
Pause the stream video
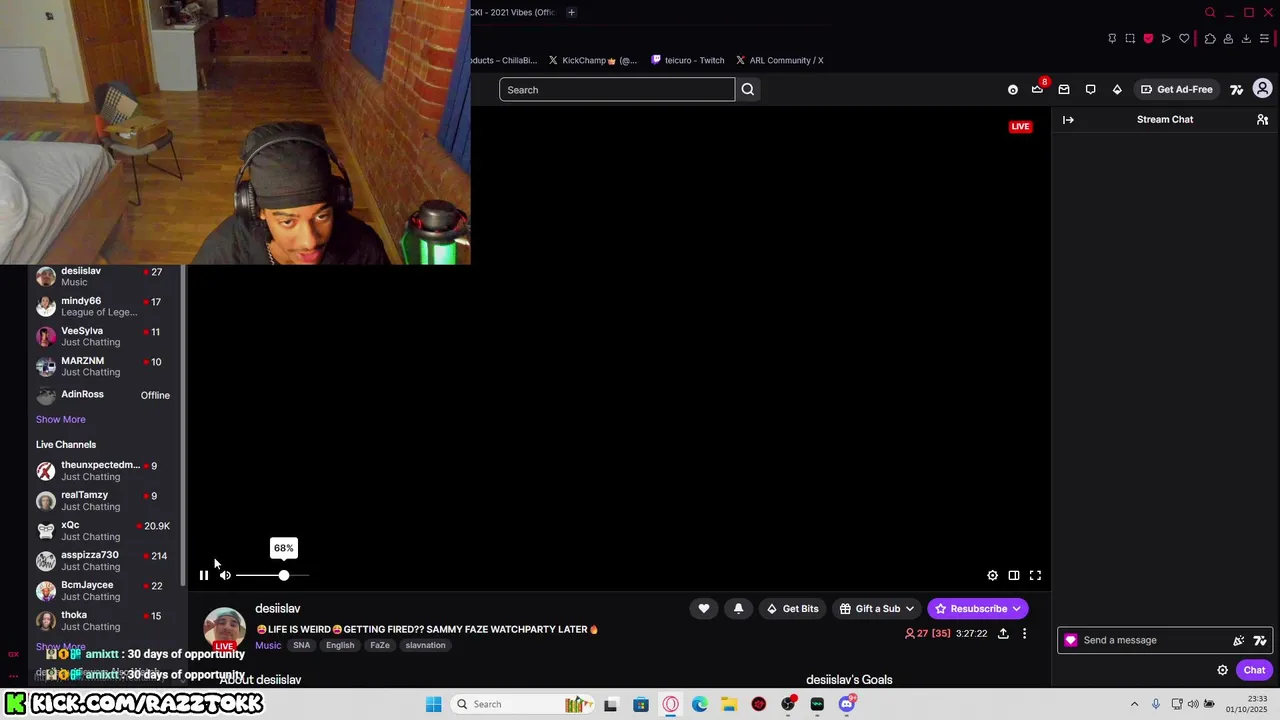pyautogui.click(x=204, y=575)
